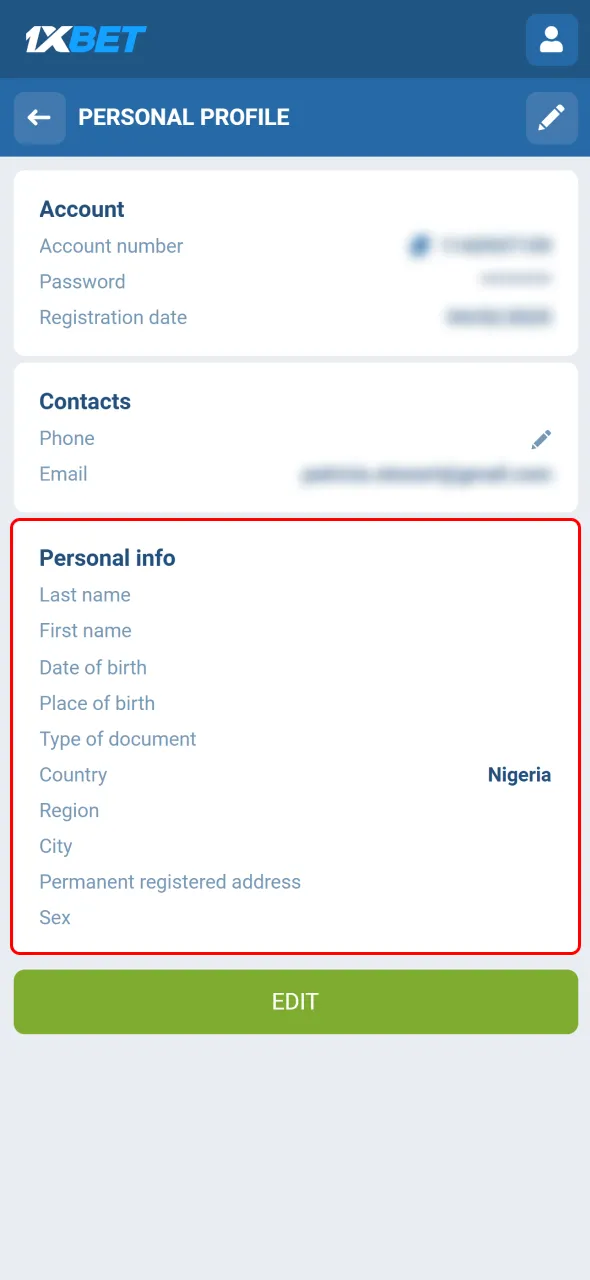
Task: Edit phone number using the pencil icon
Action: [541, 438]
